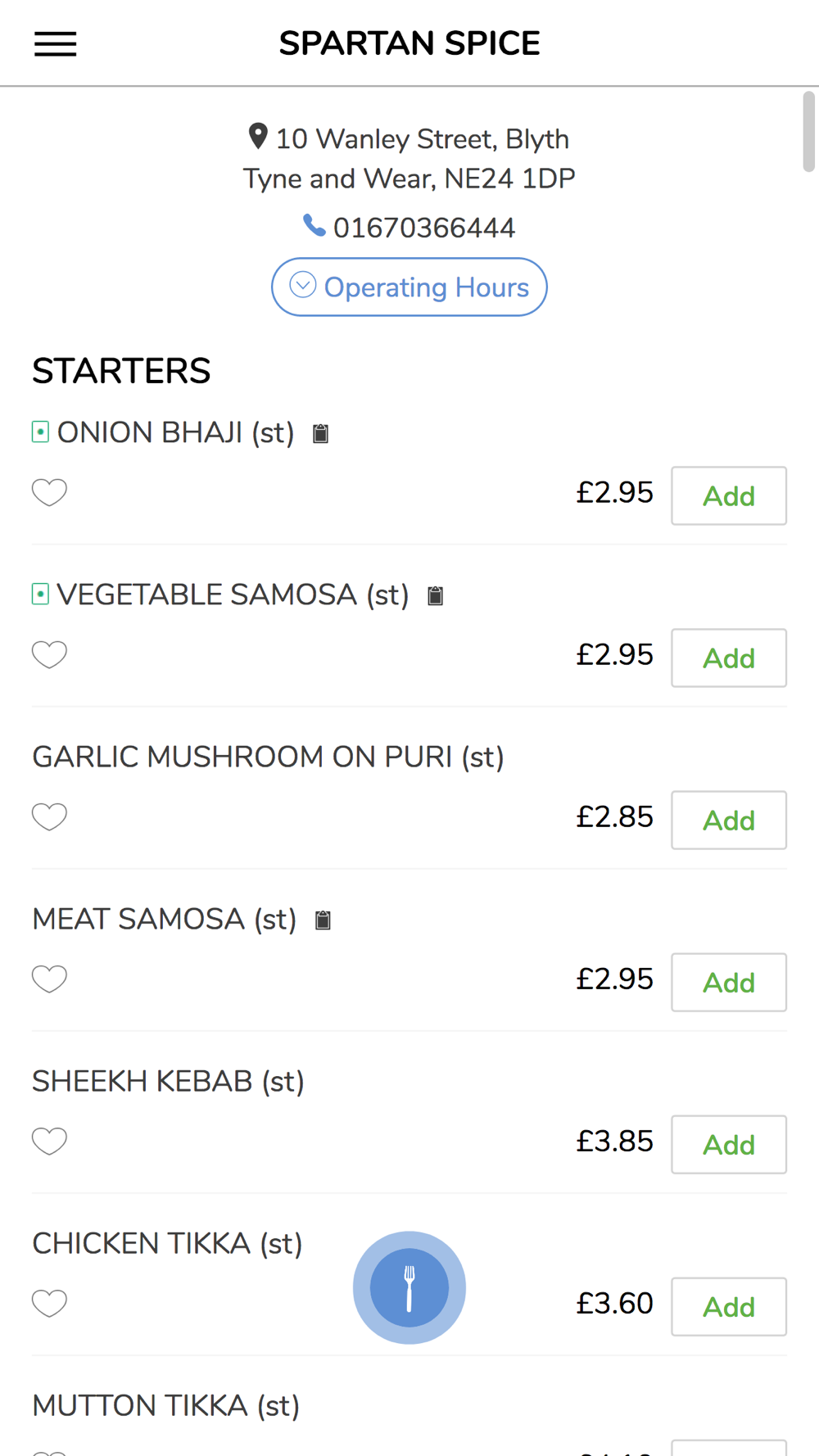Open clipboard info icon beside Meat Samosa
Image resolution: width=819 pixels, height=1456 pixels.
[x=324, y=920]
